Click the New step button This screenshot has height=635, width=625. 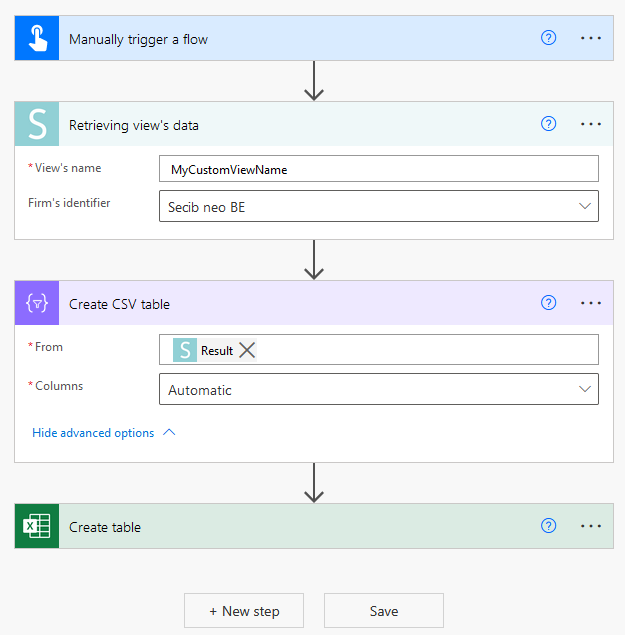pyautogui.click(x=244, y=611)
